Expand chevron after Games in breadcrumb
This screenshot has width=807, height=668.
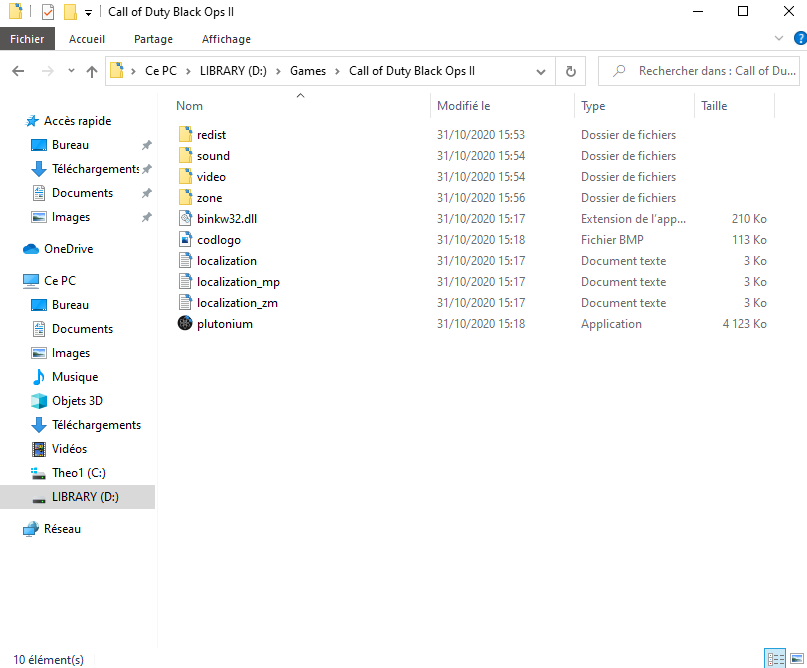(337, 72)
